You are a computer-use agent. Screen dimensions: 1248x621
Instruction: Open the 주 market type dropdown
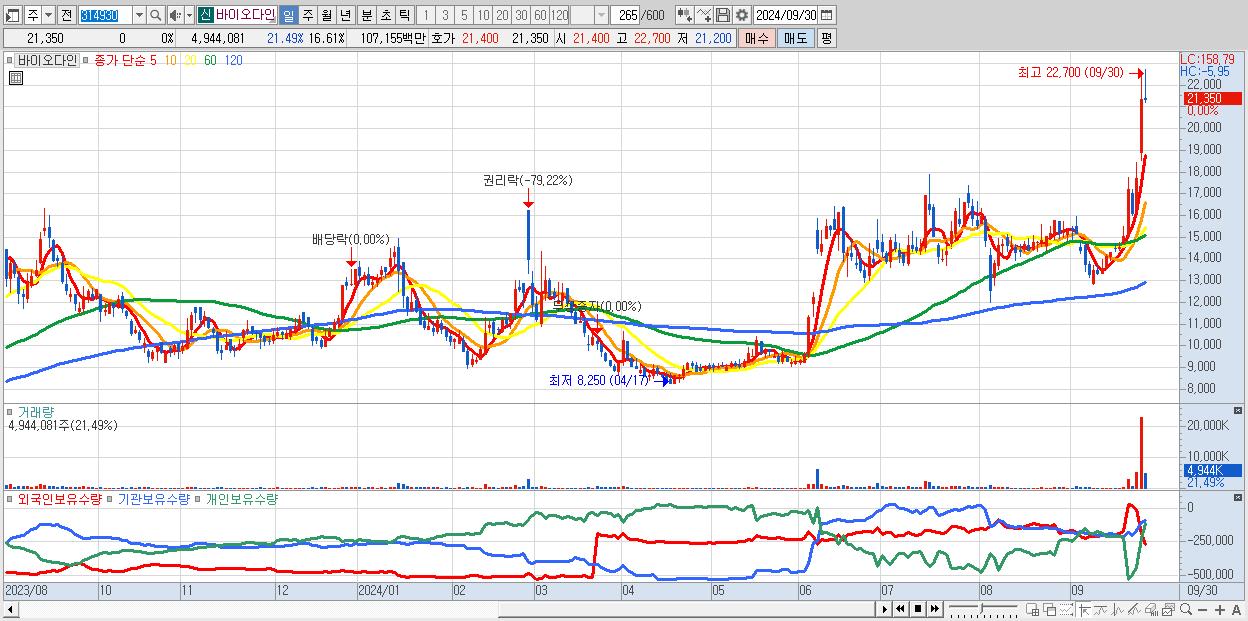click(x=48, y=16)
